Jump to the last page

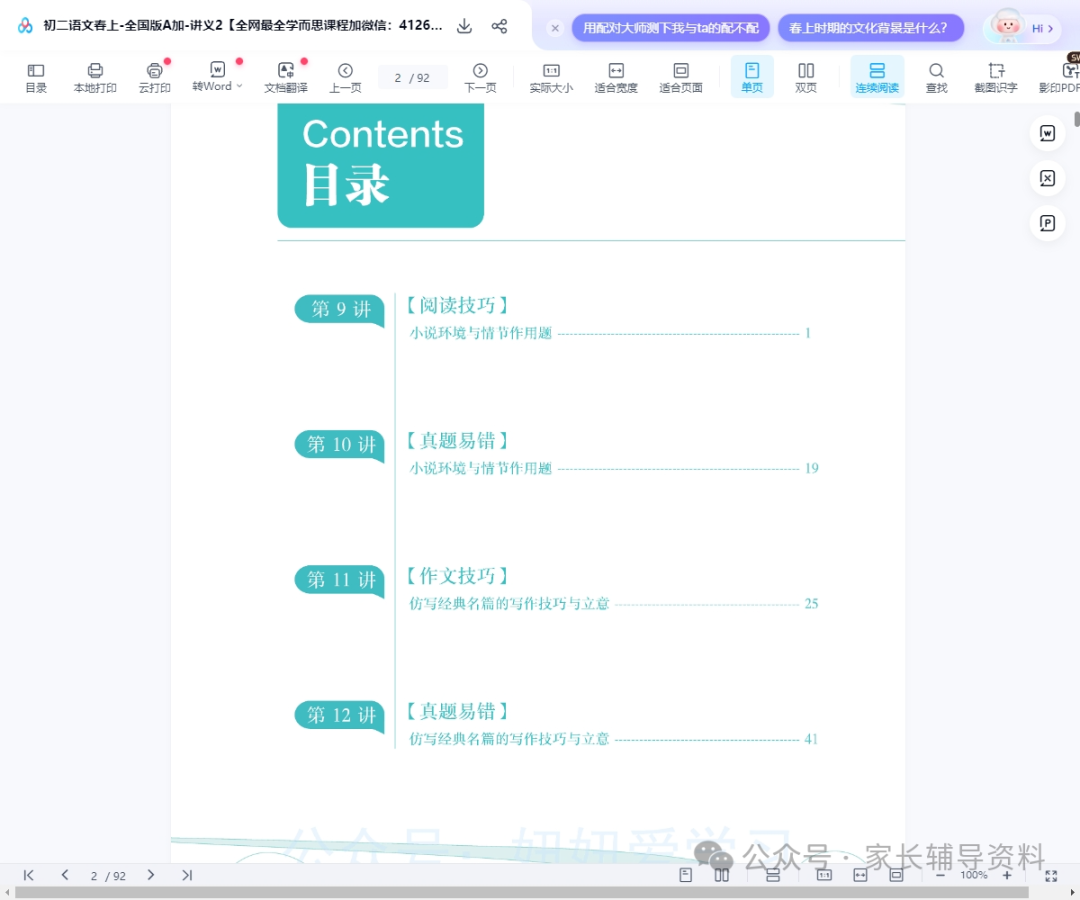click(x=187, y=875)
